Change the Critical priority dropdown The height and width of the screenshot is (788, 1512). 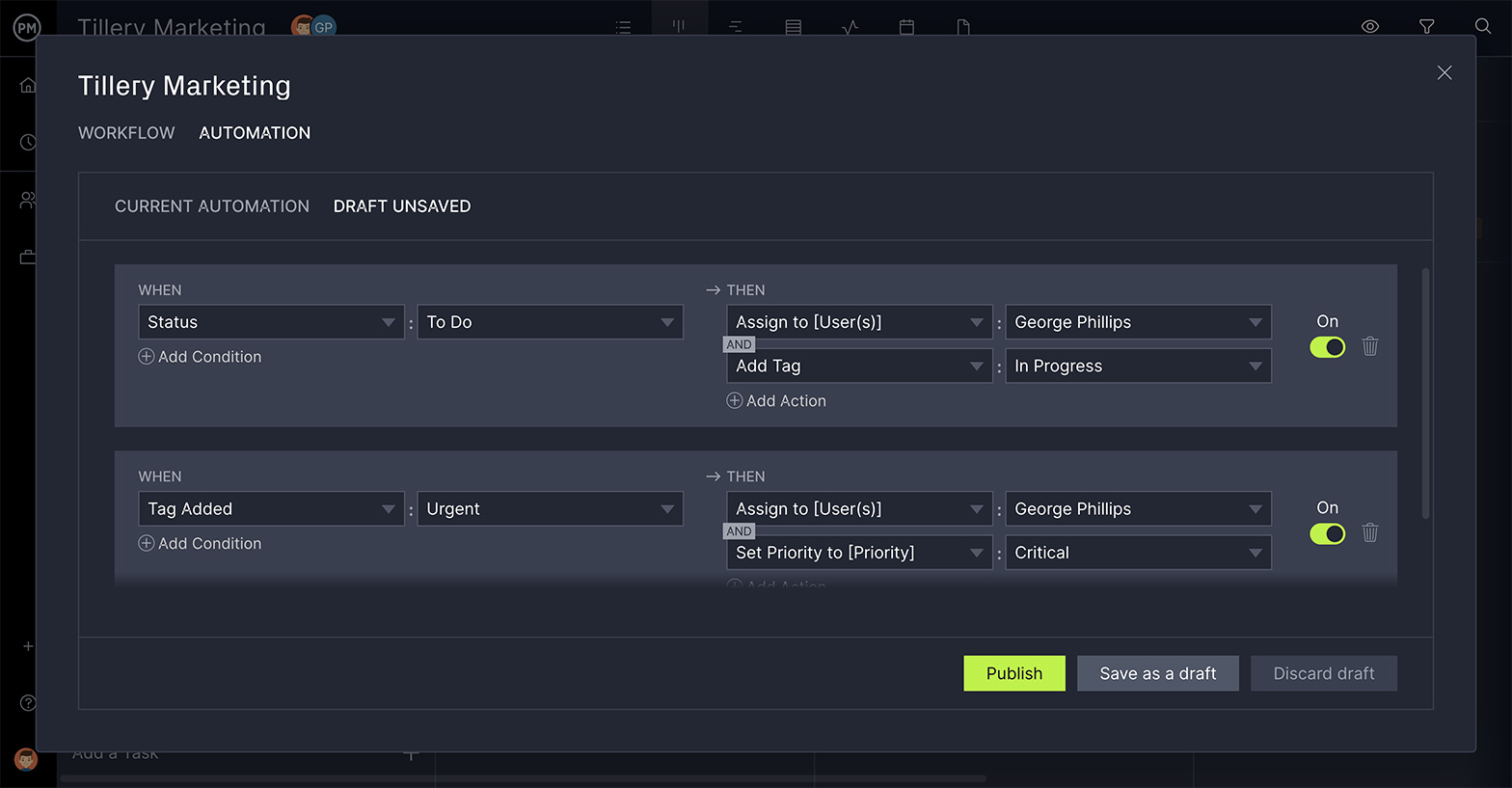[1138, 553]
